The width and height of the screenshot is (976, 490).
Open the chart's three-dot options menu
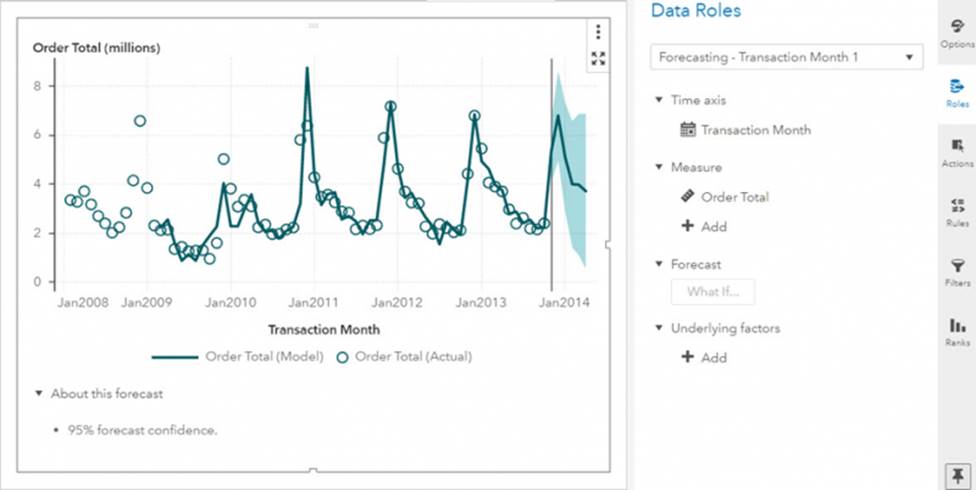tap(598, 32)
